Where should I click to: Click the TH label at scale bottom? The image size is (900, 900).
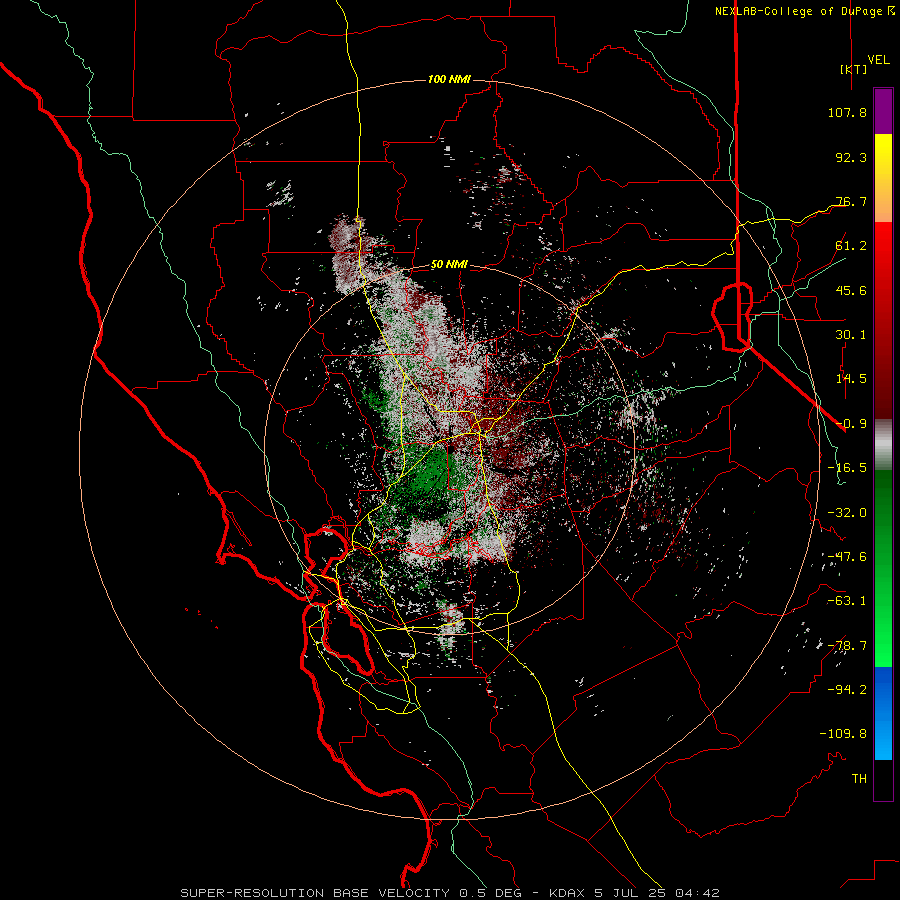point(859,779)
